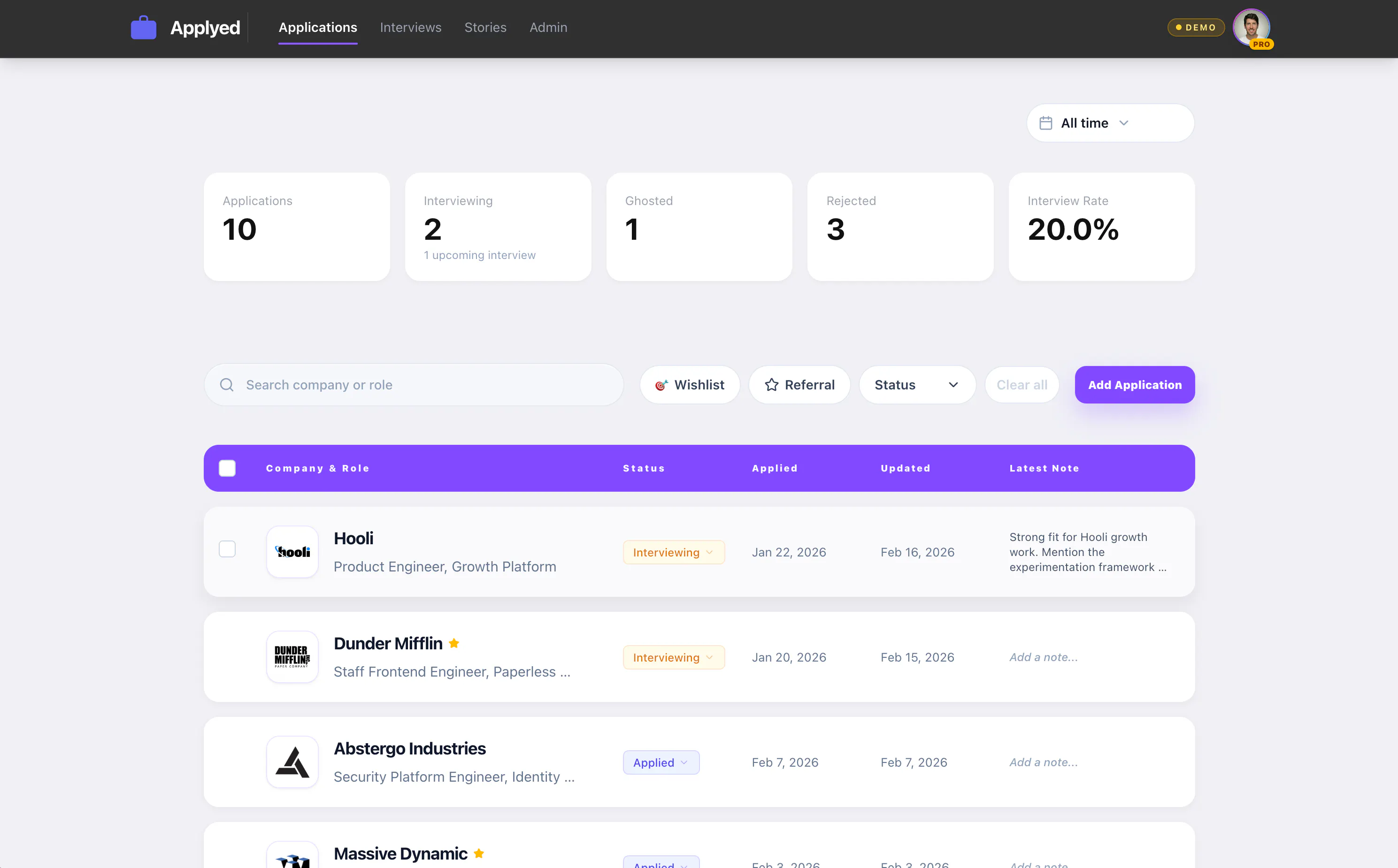
Task: Click the Add Application button
Action: click(1134, 385)
